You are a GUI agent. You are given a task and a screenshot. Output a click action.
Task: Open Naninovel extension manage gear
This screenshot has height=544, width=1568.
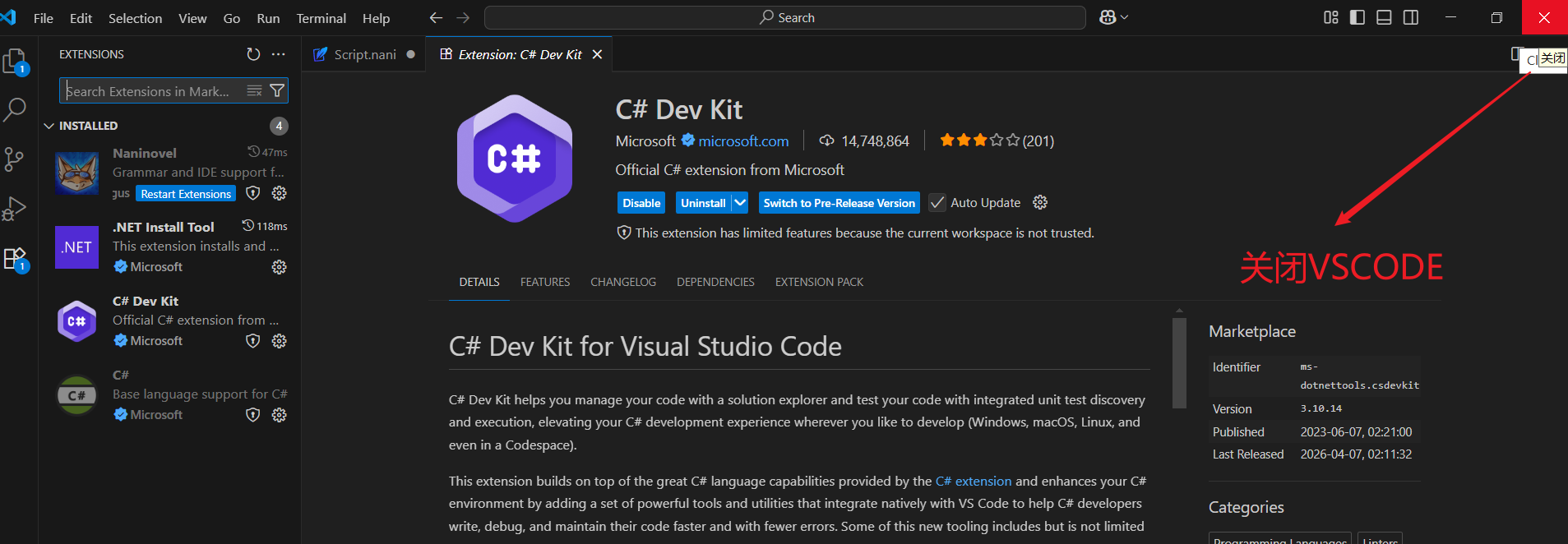(280, 193)
